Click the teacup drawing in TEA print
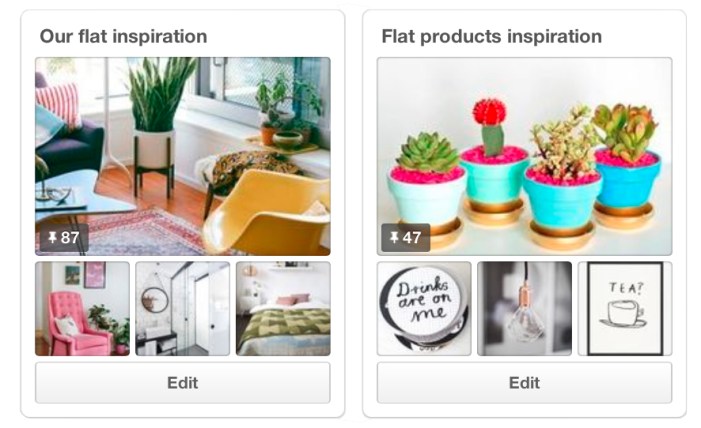This screenshot has width=701, height=428. (625, 313)
